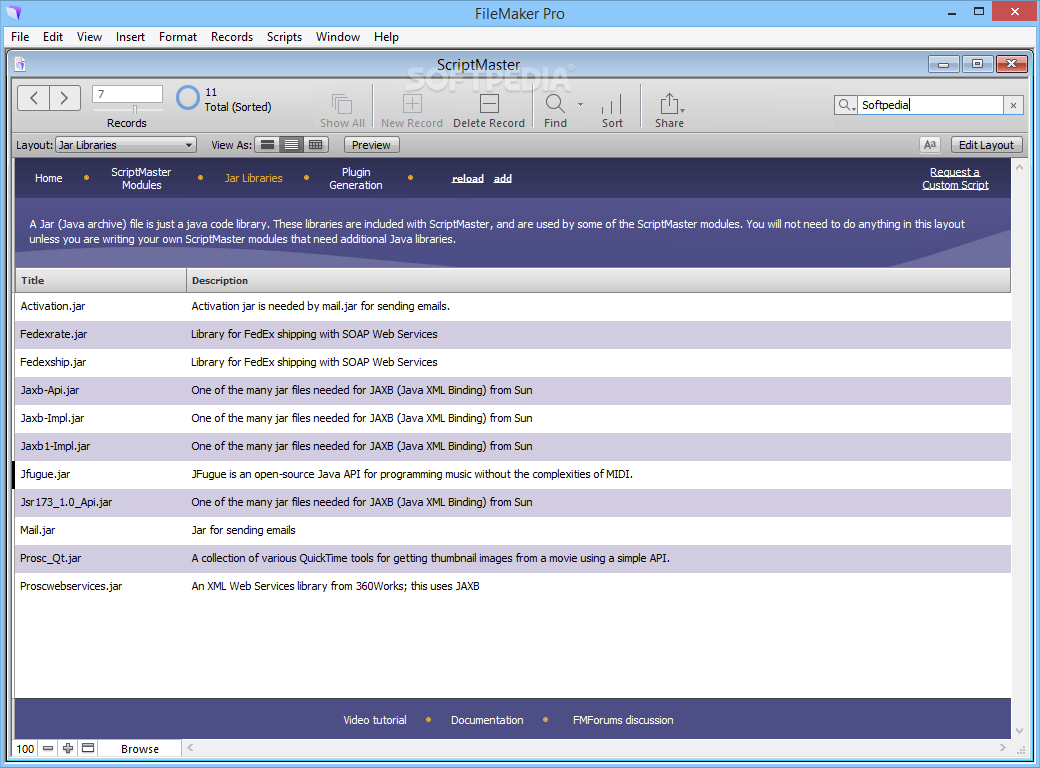
Task: Open the quick find search options arrow
Action: (854, 108)
